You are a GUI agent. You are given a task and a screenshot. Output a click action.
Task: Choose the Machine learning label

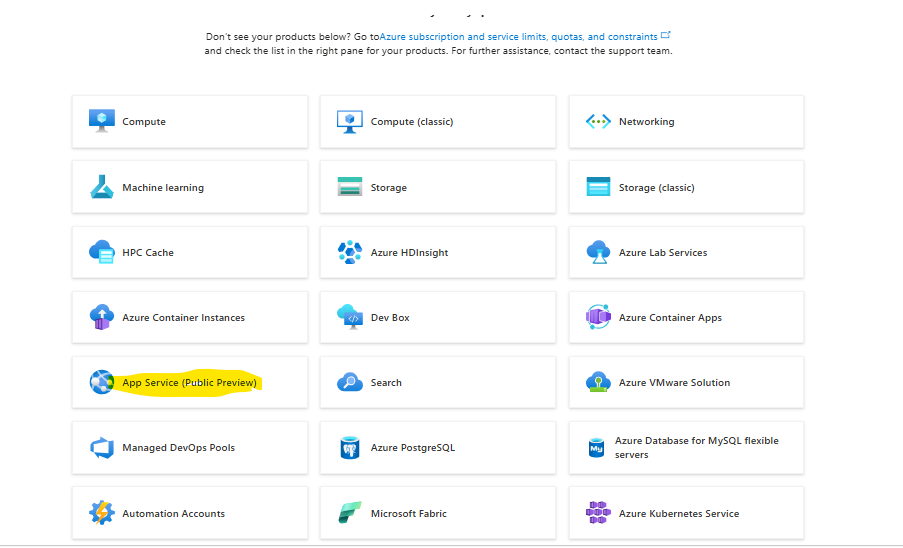tap(163, 188)
